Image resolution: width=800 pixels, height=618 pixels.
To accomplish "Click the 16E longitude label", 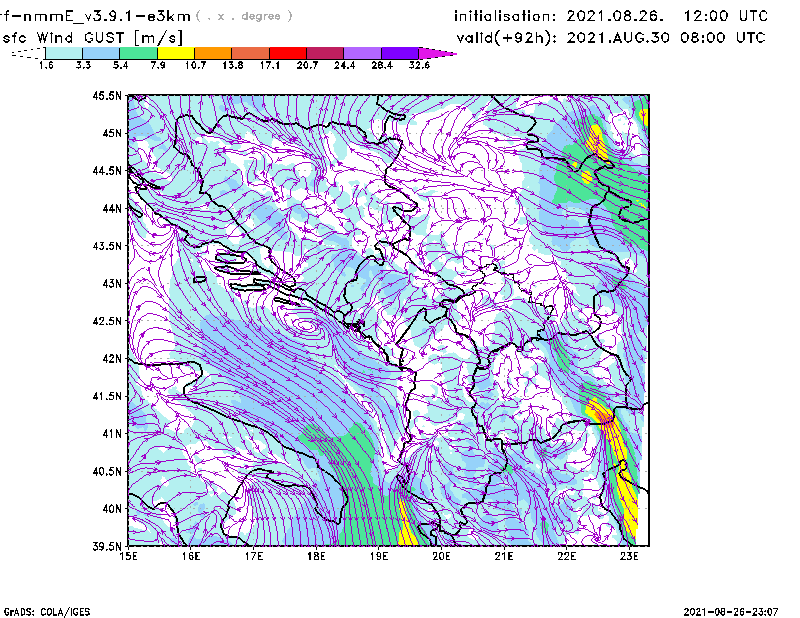I will [x=191, y=556].
